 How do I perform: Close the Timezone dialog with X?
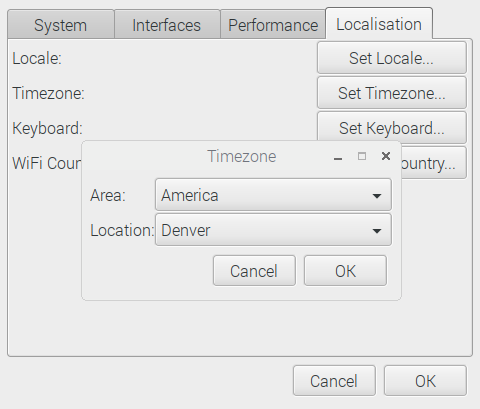click(386, 156)
